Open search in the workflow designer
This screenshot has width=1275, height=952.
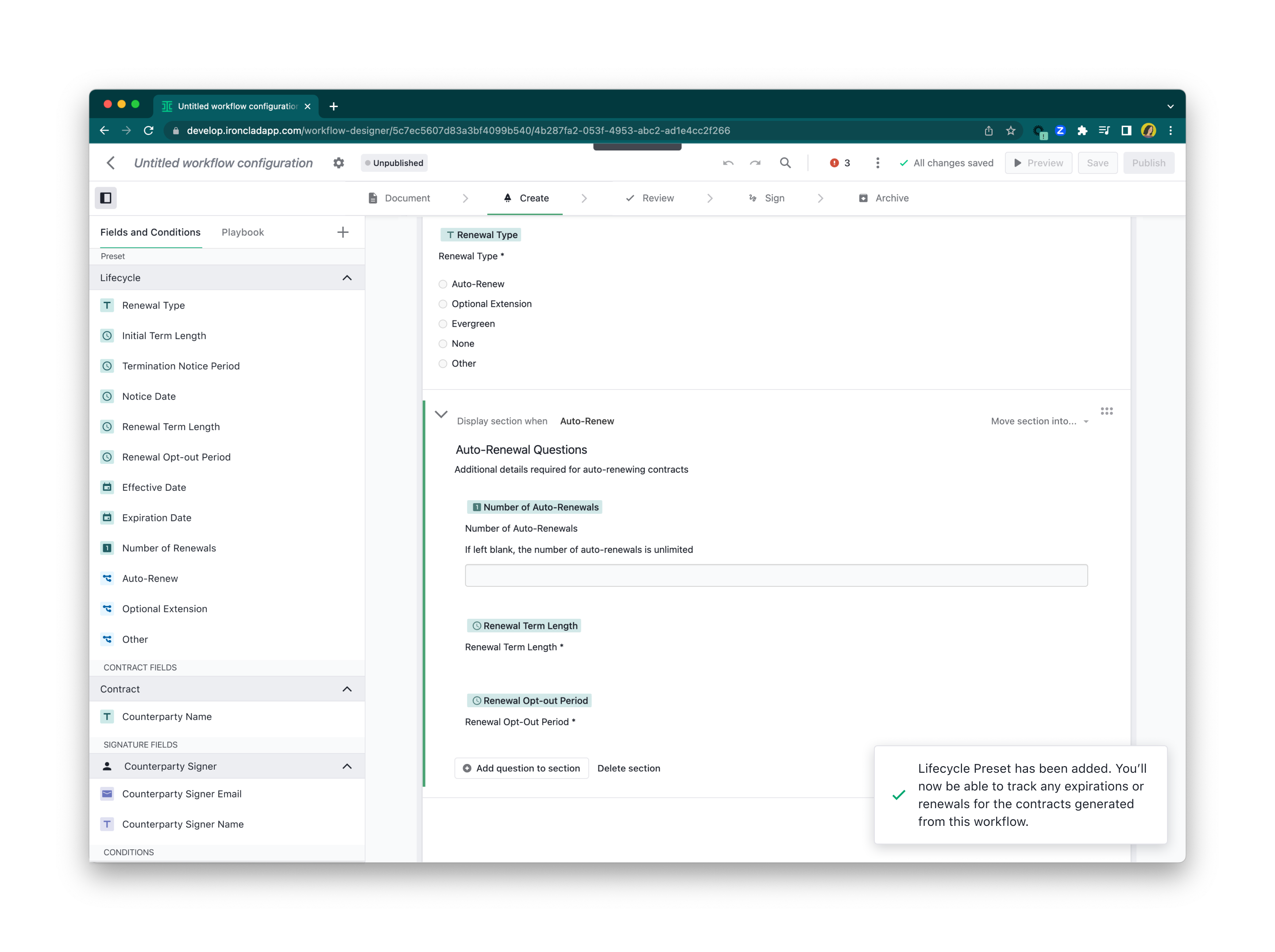click(786, 162)
